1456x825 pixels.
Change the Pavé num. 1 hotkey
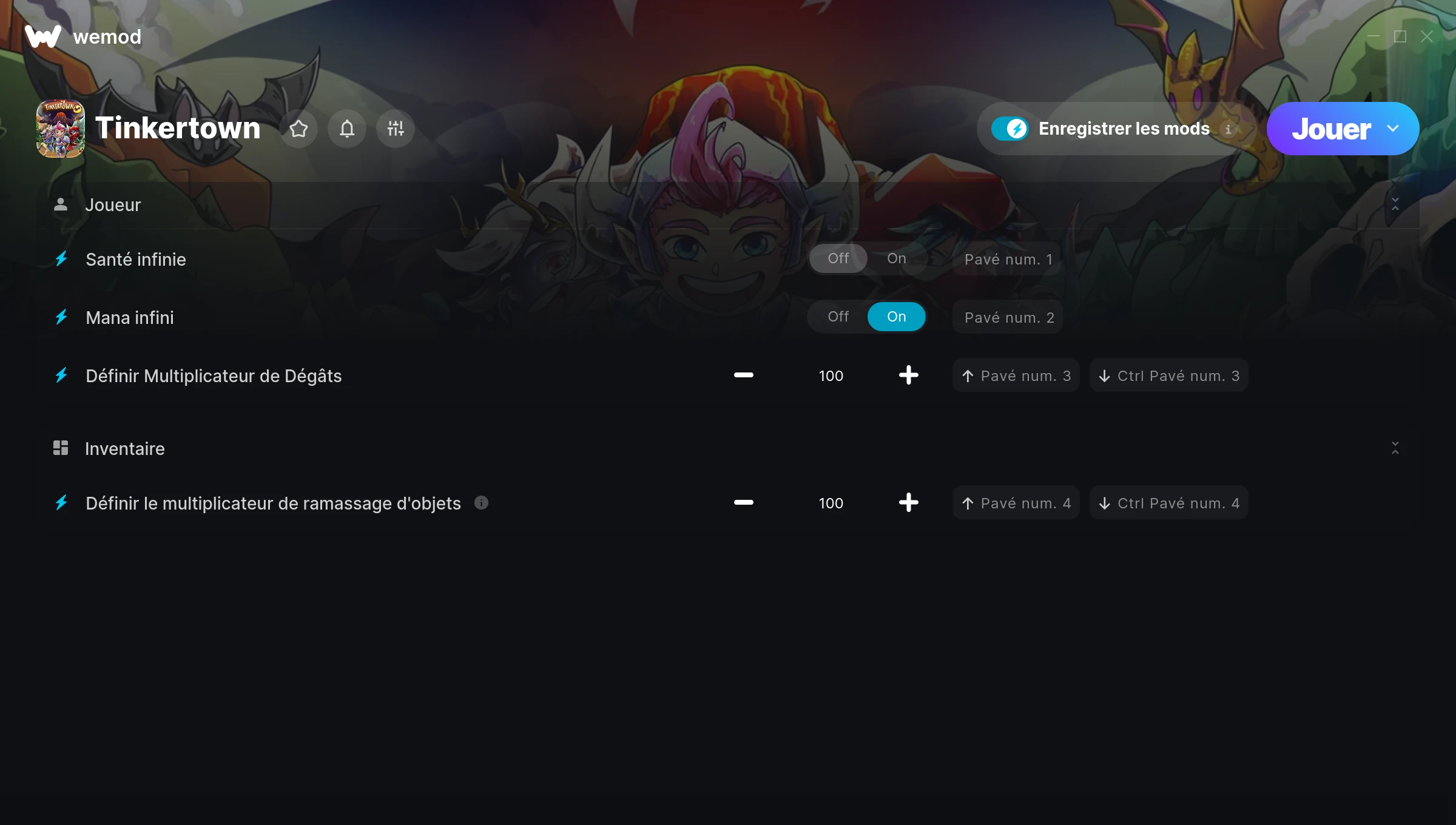coord(1007,259)
